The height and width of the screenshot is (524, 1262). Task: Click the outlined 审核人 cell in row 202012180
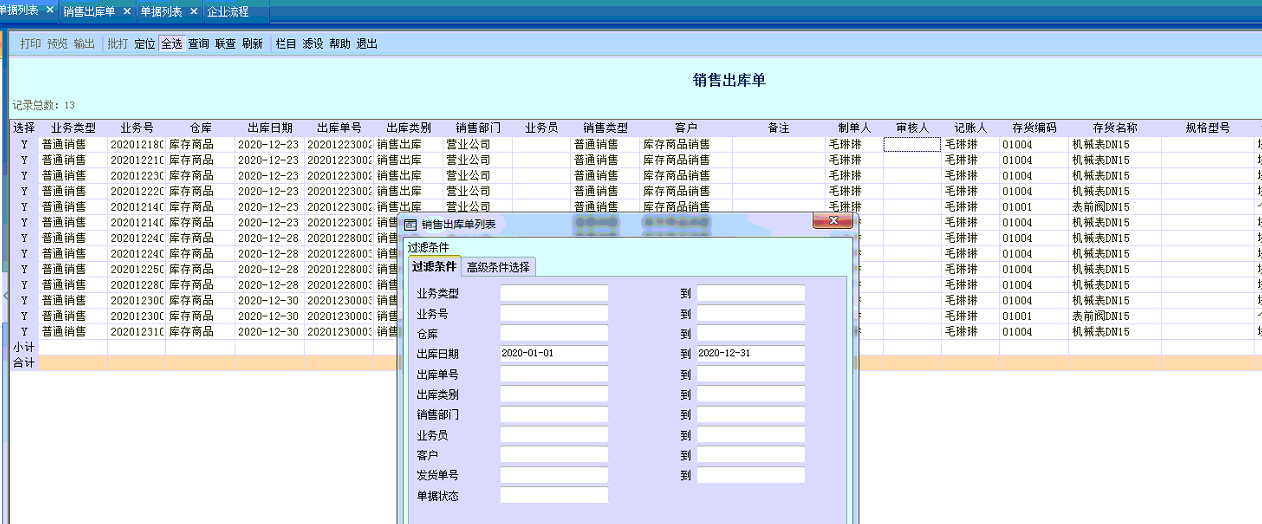(x=912, y=145)
